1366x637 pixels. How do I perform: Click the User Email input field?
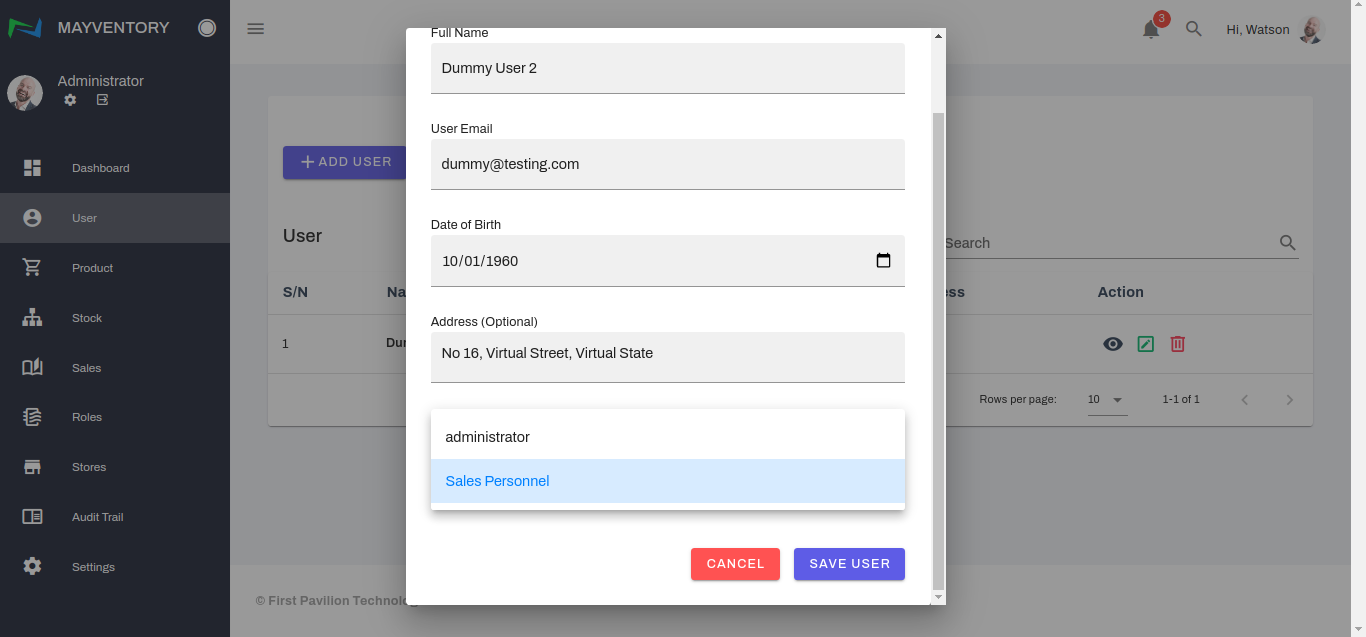click(667, 164)
